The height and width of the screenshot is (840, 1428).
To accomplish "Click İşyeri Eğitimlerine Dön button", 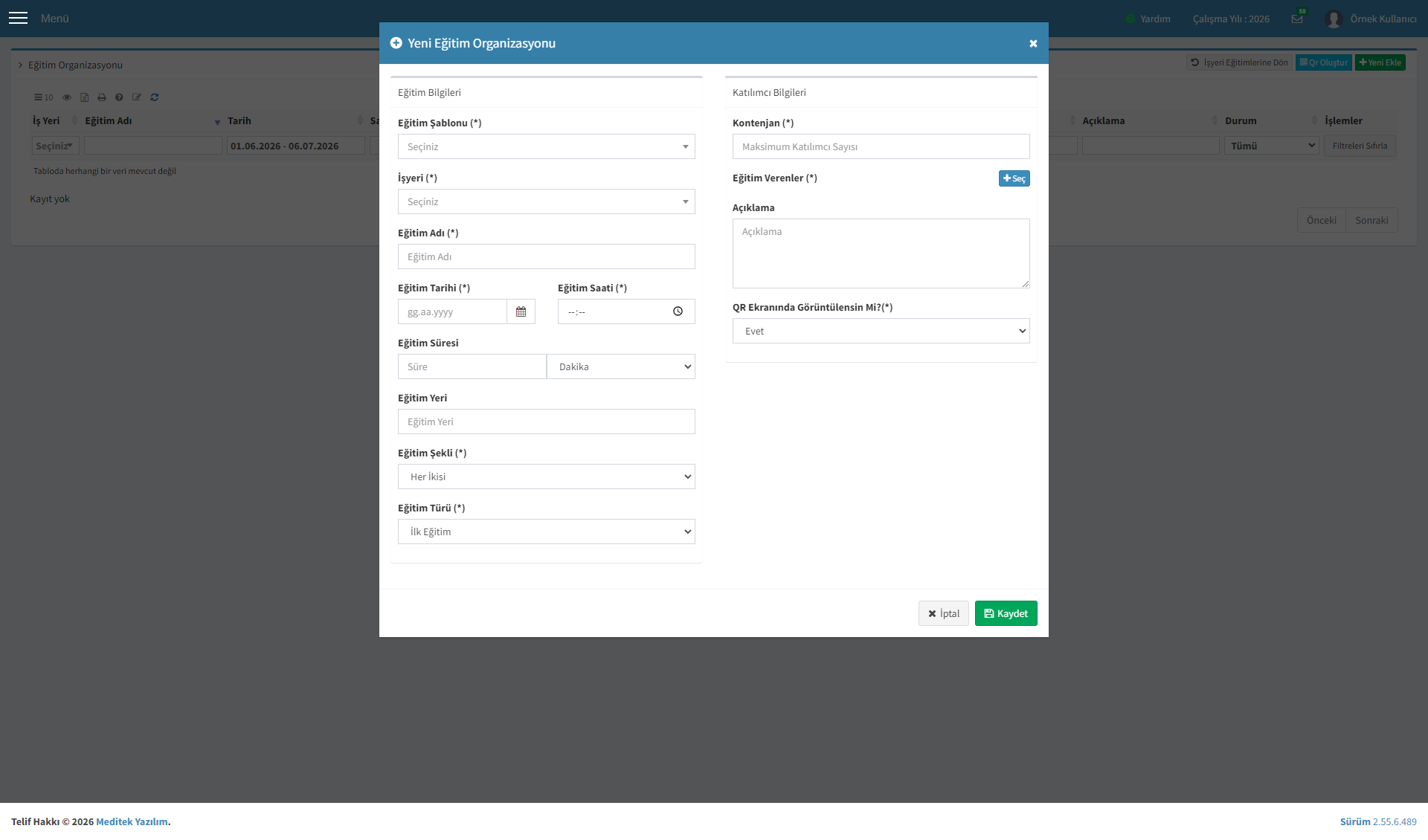I will 1239,62.
